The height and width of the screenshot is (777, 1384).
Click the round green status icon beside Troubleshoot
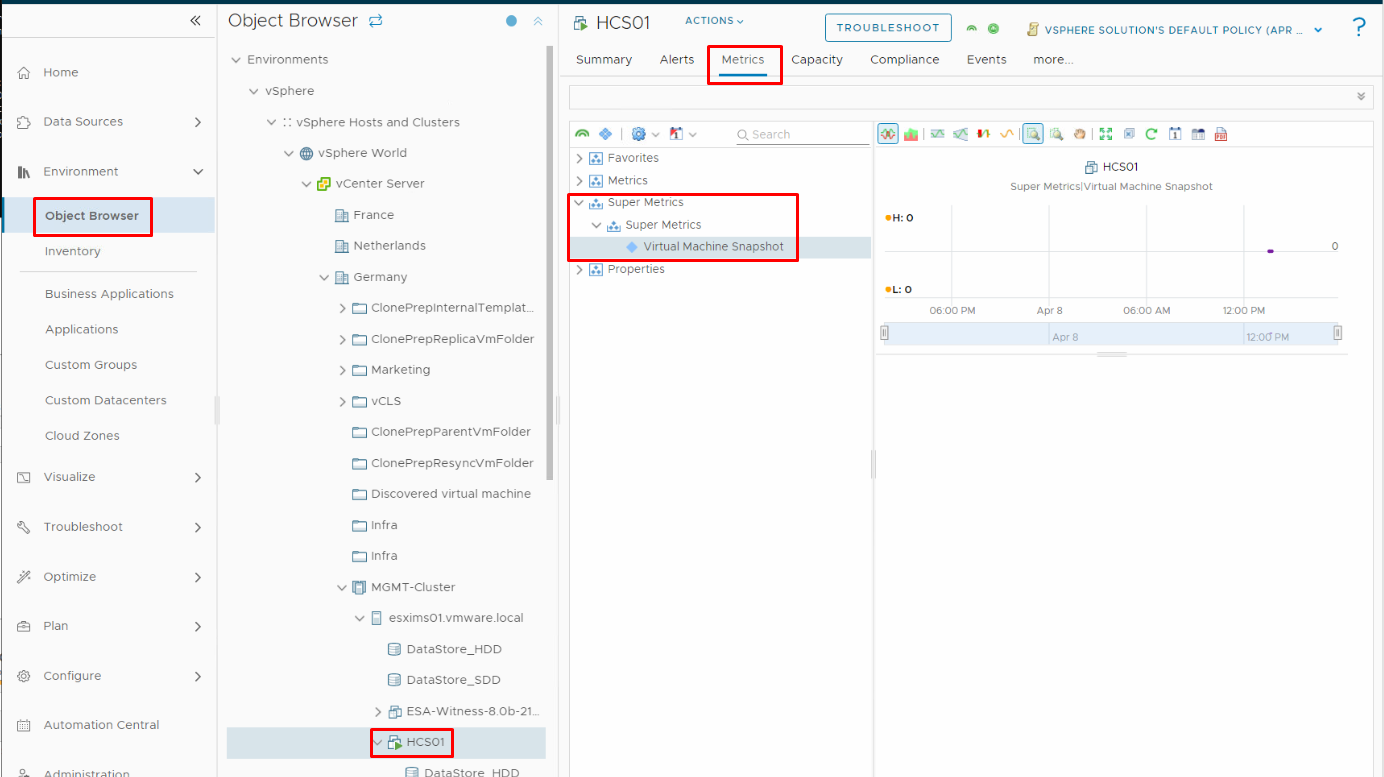pyautogui.click(x=993, y=29)
